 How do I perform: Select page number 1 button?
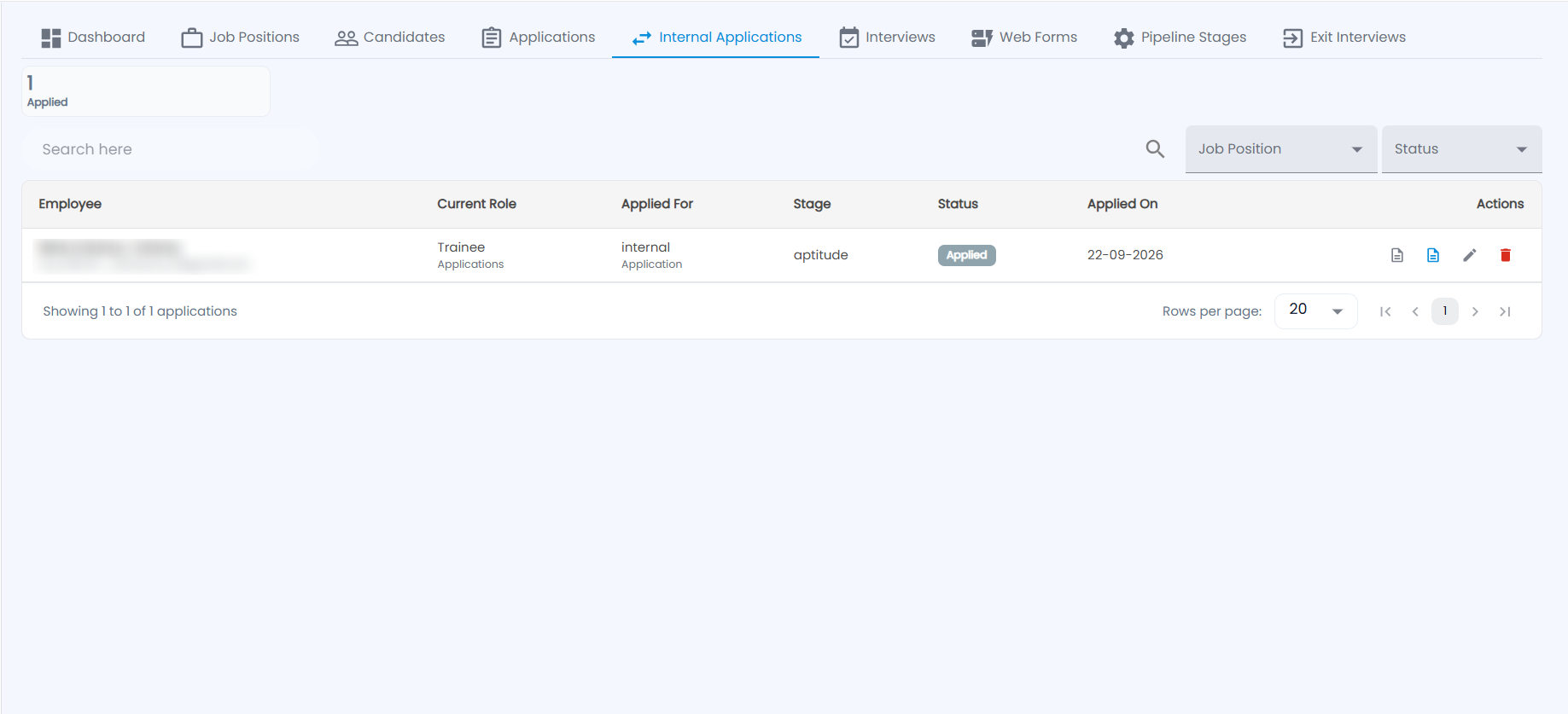point(1445,311)
